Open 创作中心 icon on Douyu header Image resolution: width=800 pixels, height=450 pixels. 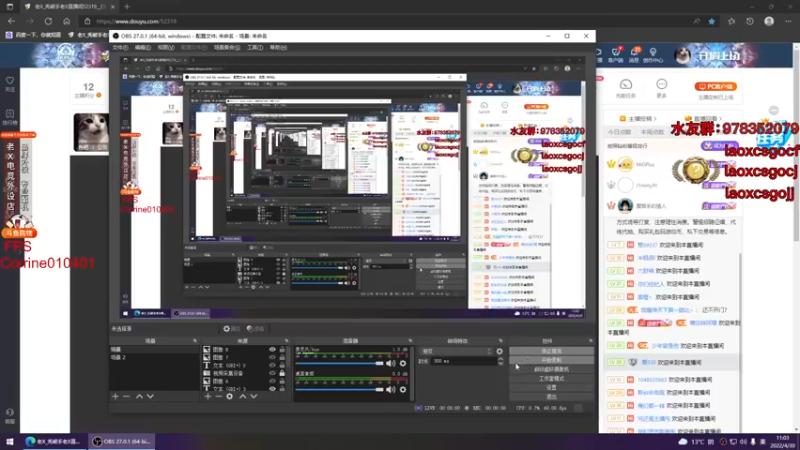click(x=653, y=55)
